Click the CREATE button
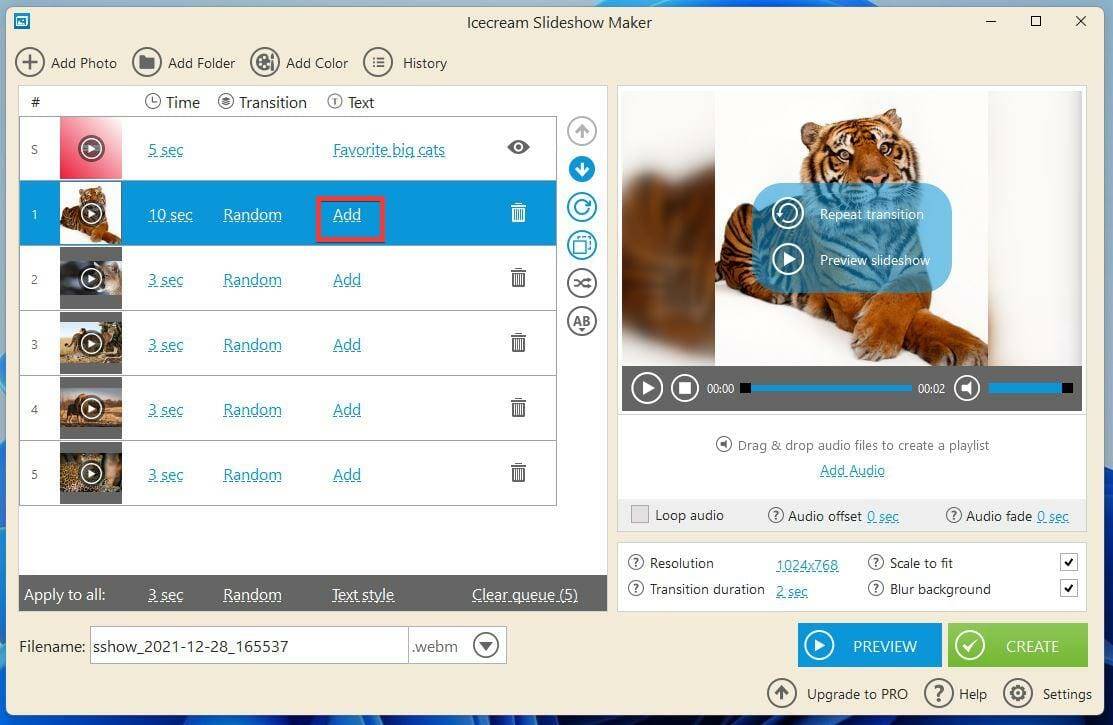Image resolution: width=1113 pixels, height=725 pixels. [x=1018, y=645]
